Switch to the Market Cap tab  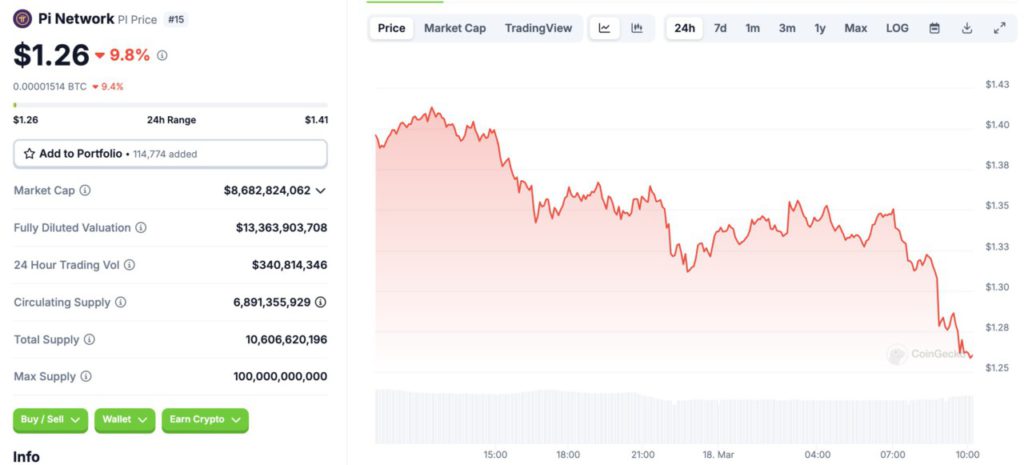coord(455,28)
